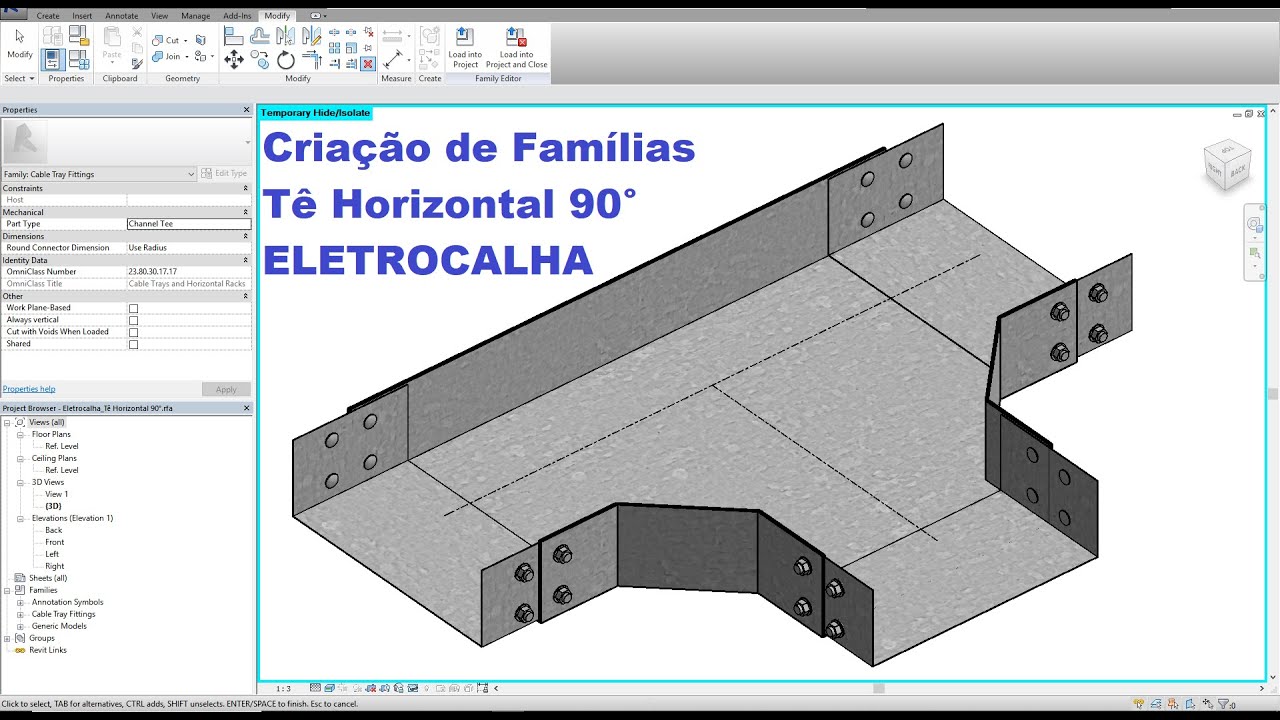The image size is (1280, 720).
Task: Select the Align tool
Action: (233, 36)
